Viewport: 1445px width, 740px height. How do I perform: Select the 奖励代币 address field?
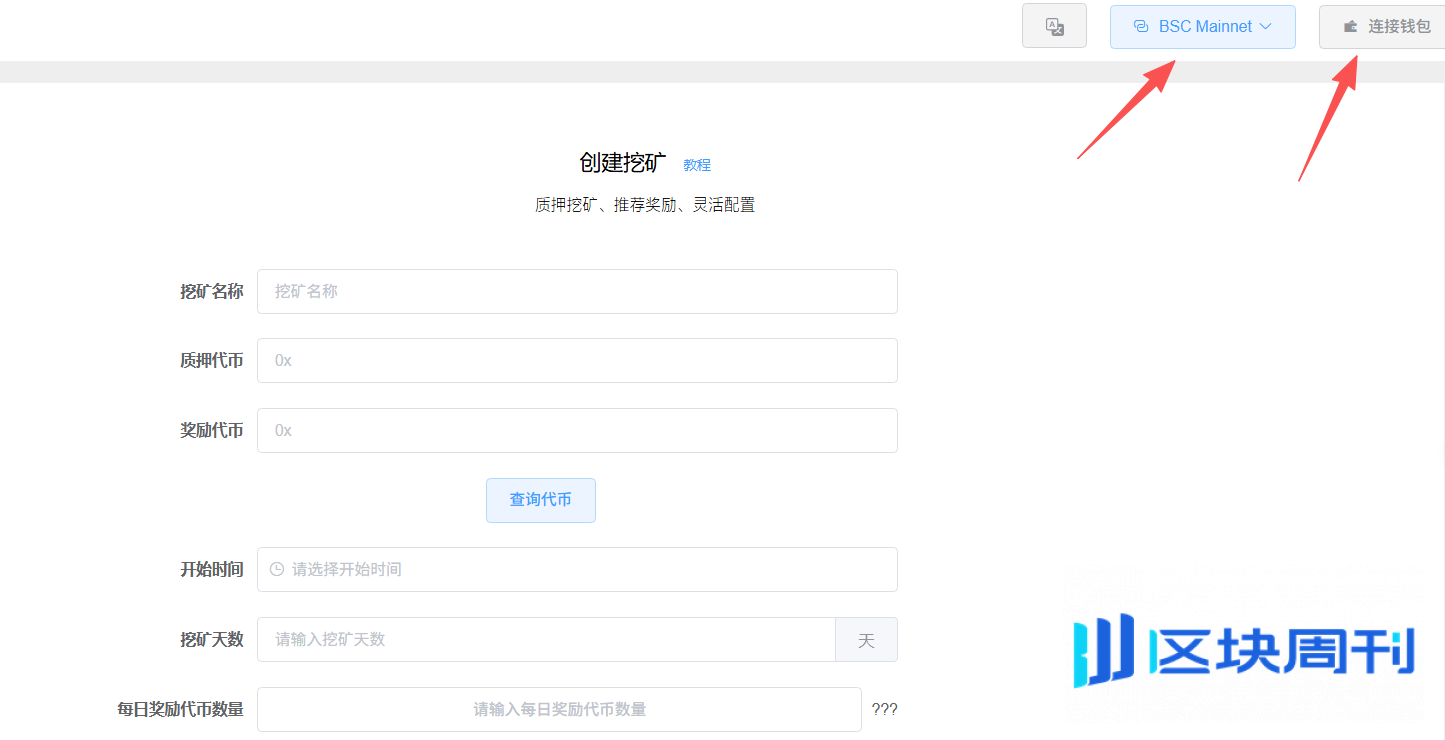tap(577, 430)
